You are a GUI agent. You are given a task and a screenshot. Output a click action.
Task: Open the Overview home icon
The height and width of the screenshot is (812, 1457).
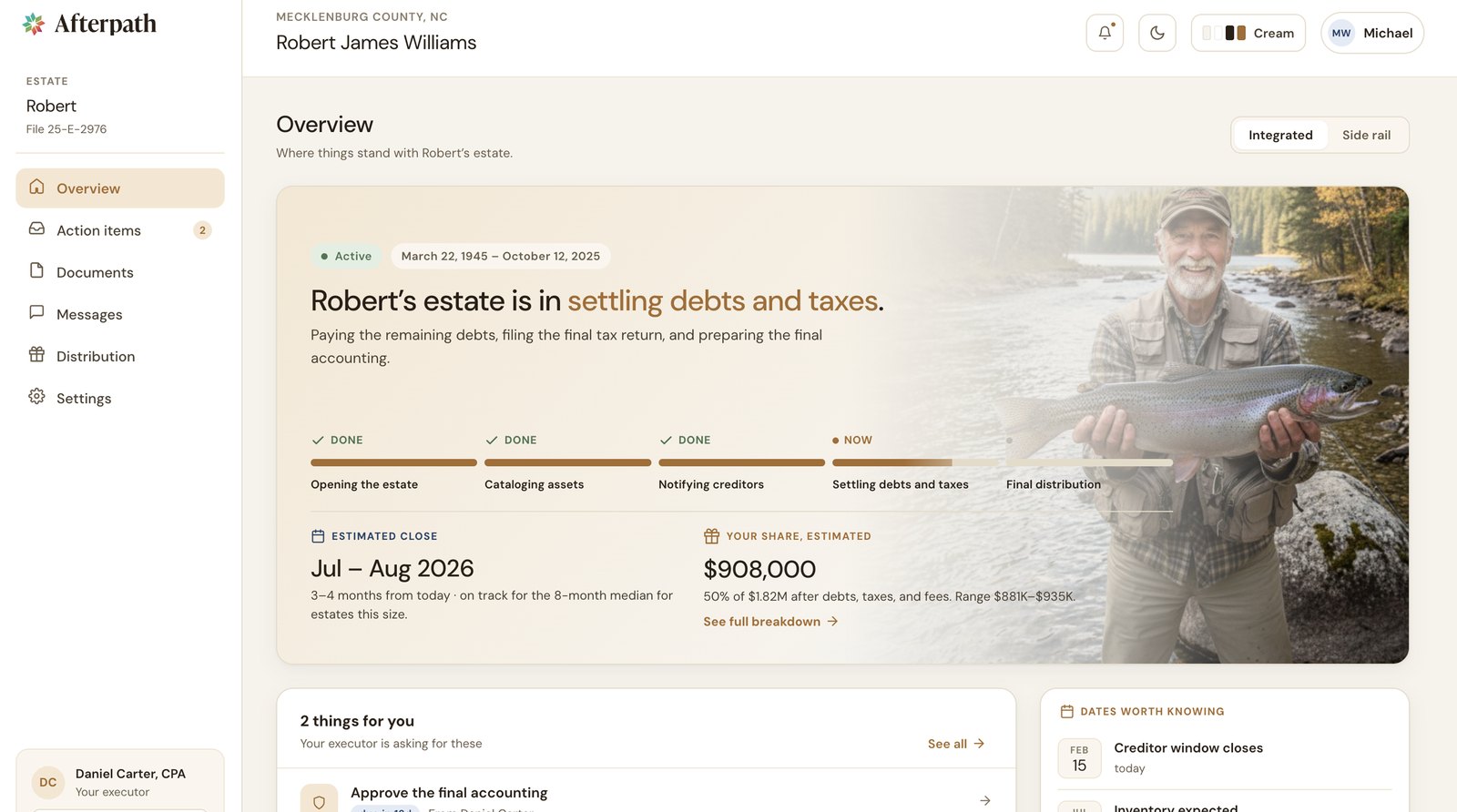(36, 187)
